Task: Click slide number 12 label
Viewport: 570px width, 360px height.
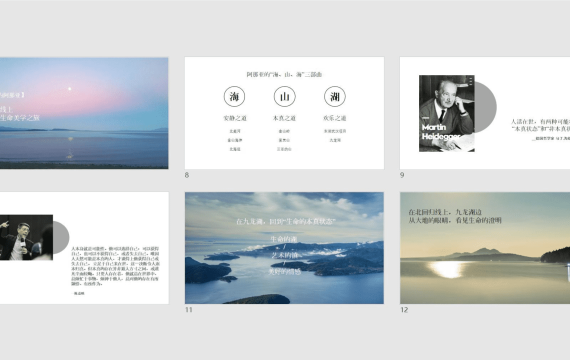Action: [404, 310]
